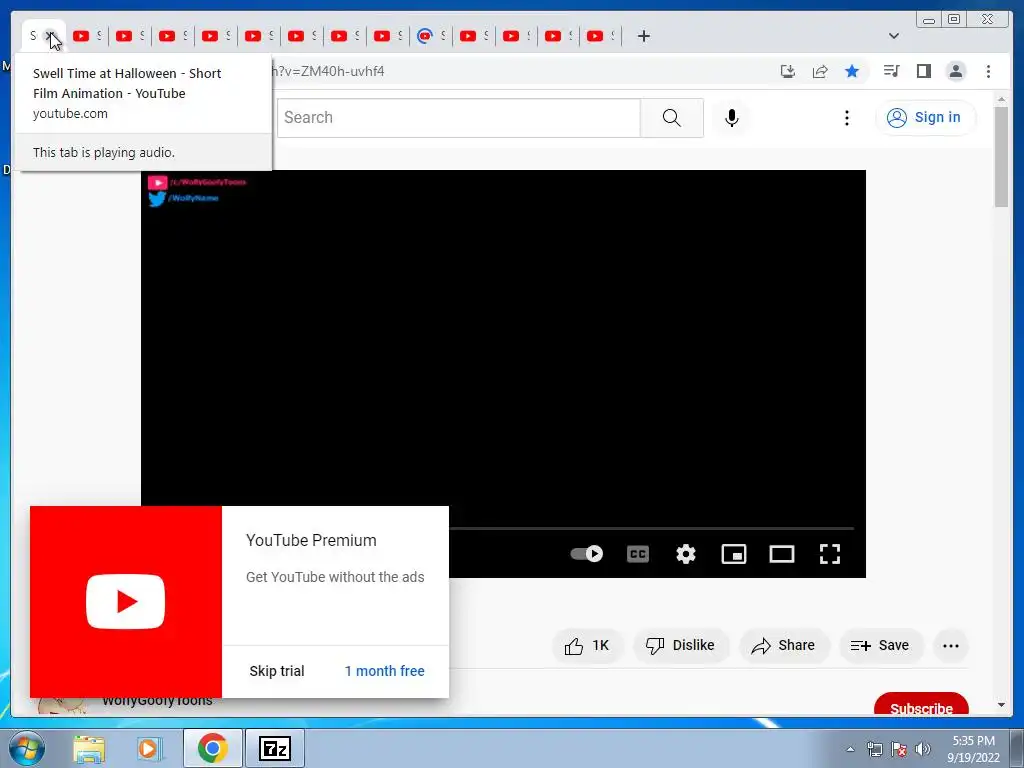Screen dimensions: 1024x768
Task: Click the scrollbar down arrow
Action: (x=1001, y=705)
